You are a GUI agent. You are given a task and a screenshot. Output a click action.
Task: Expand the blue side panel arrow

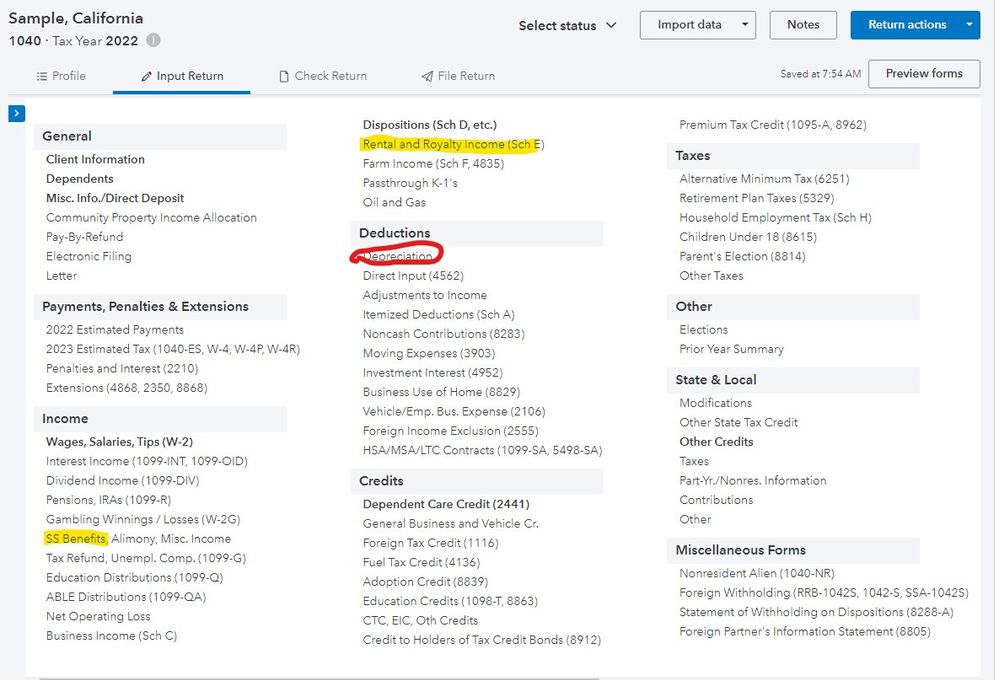click(x=16, y=114)
